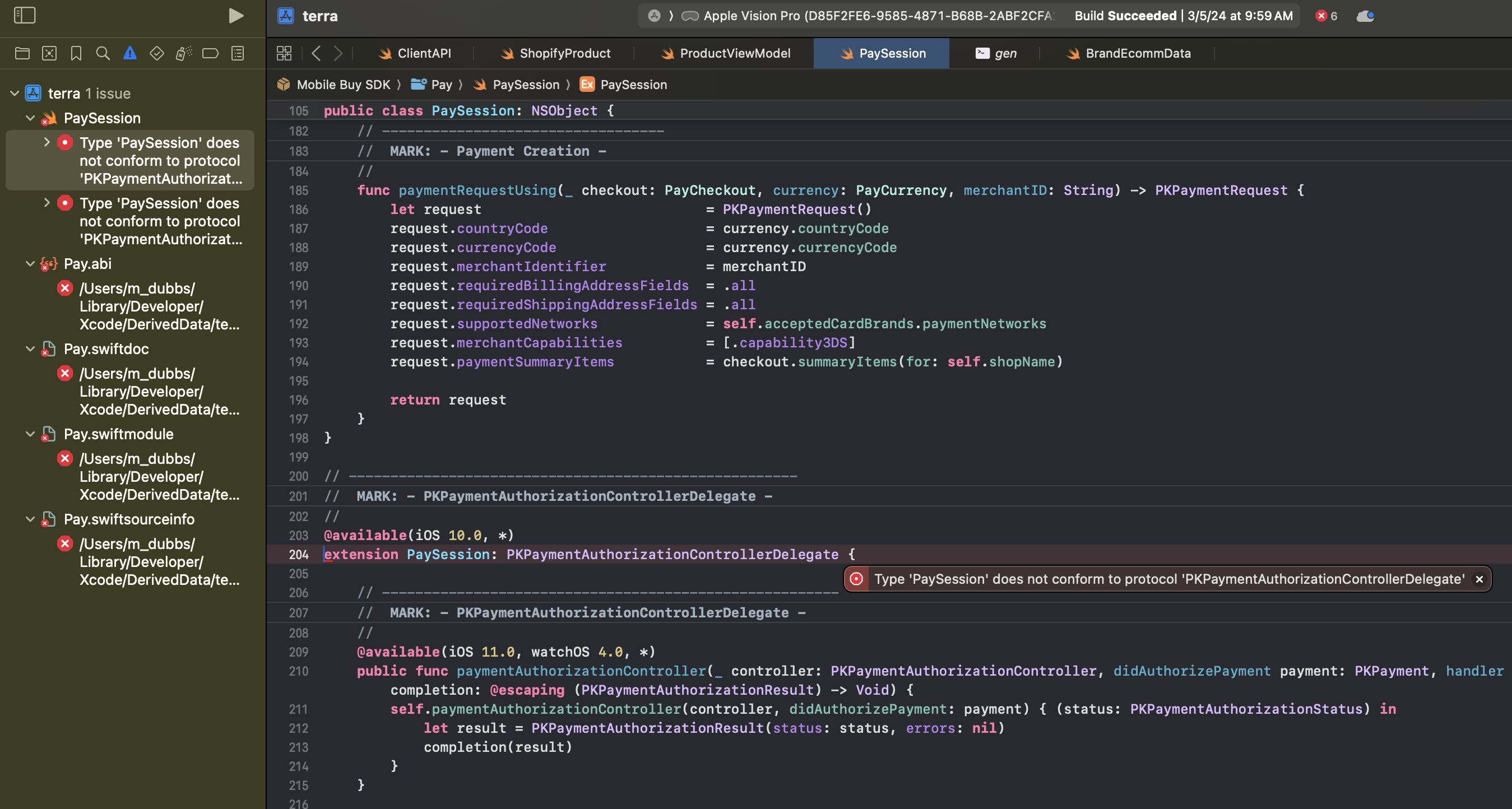The width and height of the screenshot is (1512, 809).
Task: Open the Project navigator folder icon
Action: [x=22, y=53]
